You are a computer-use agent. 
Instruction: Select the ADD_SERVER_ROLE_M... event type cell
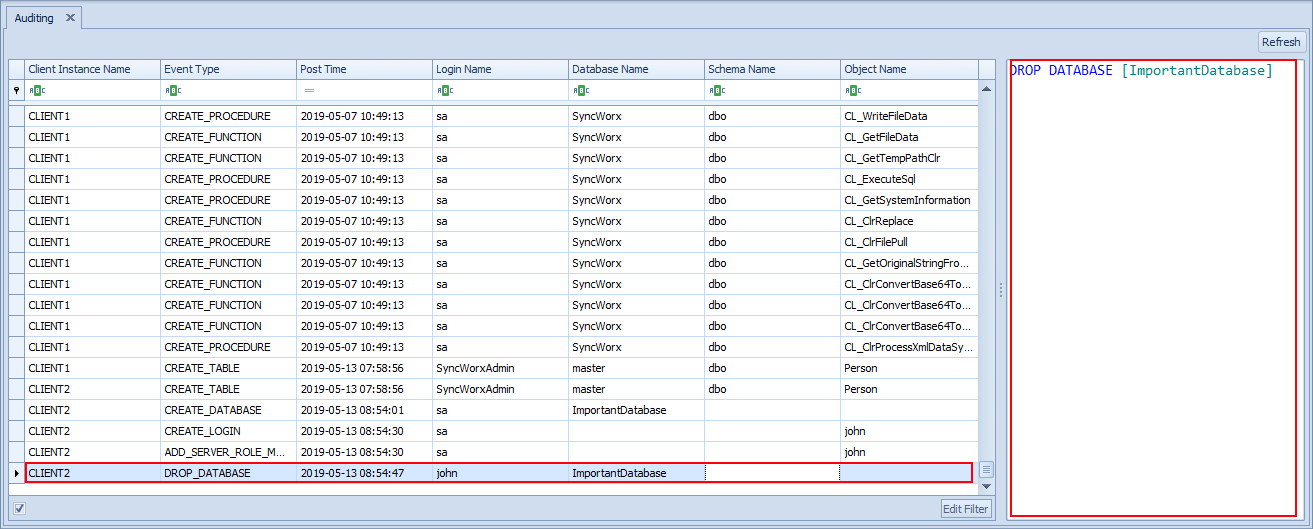coord(228,452)
